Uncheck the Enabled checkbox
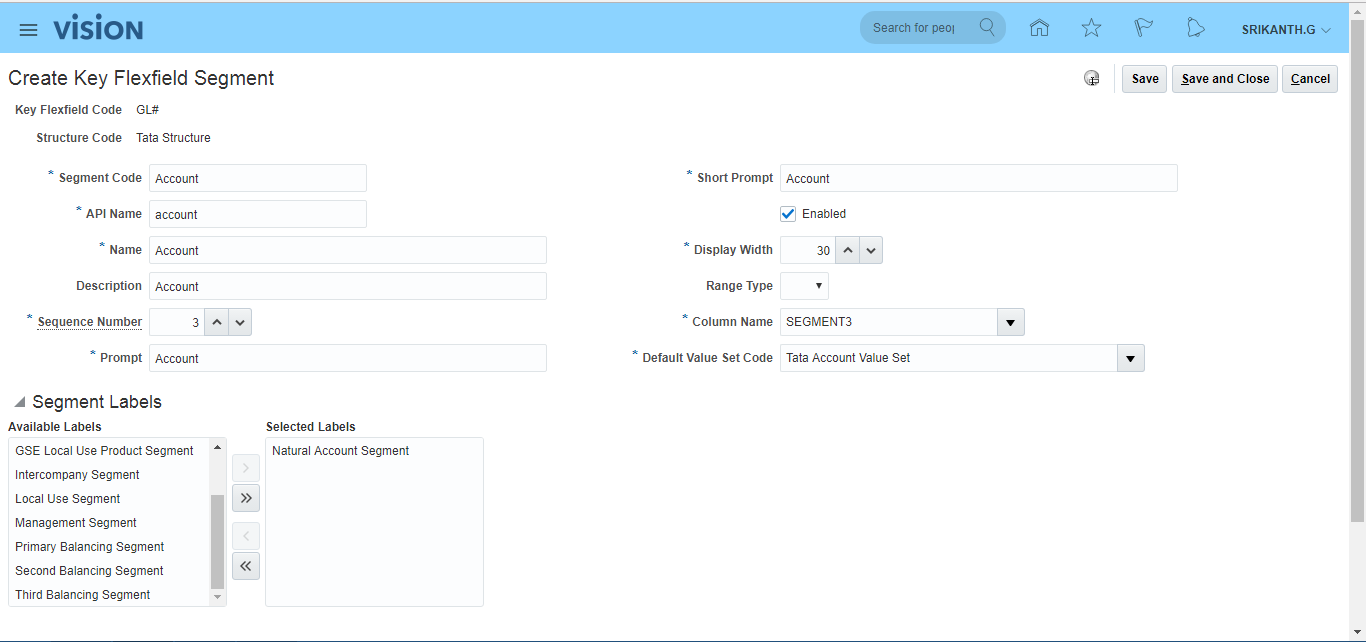 [x=788, y=214]
